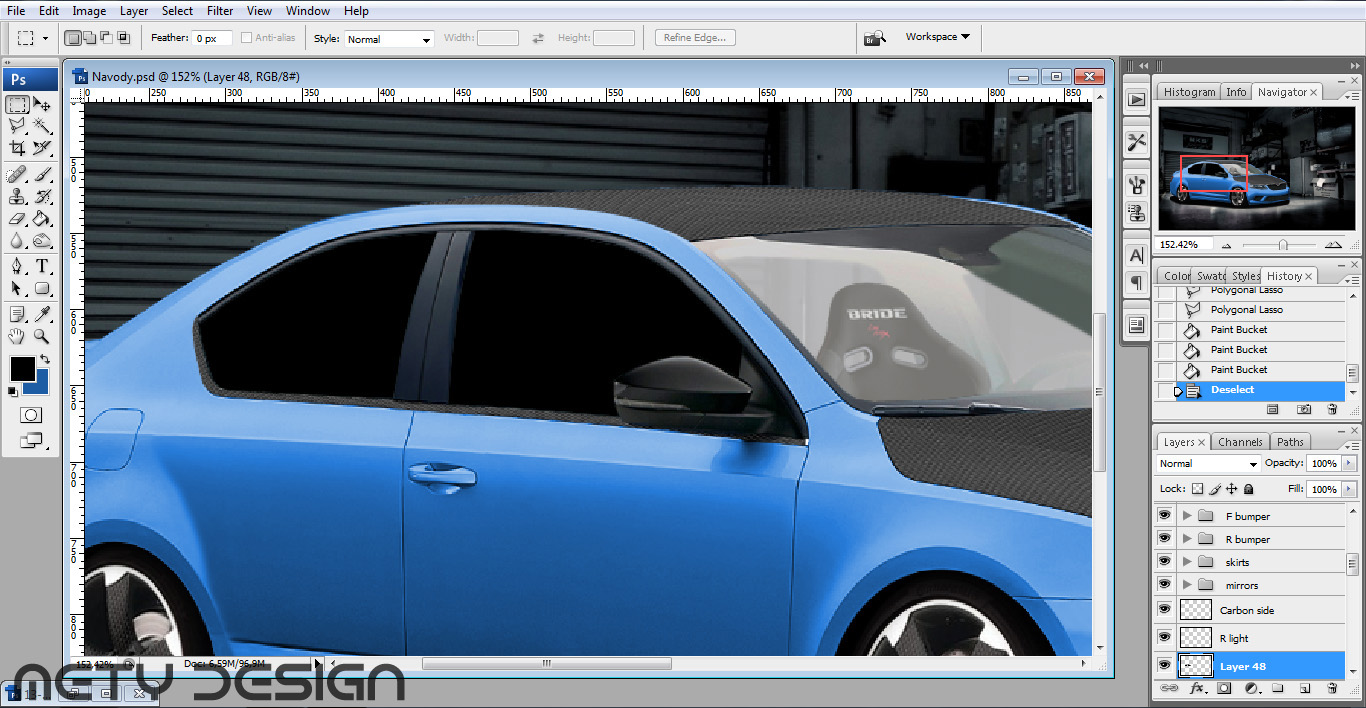1366x708 pixels.
Task: Activate the Eraser tool
Action: click(x=17, y=219)
